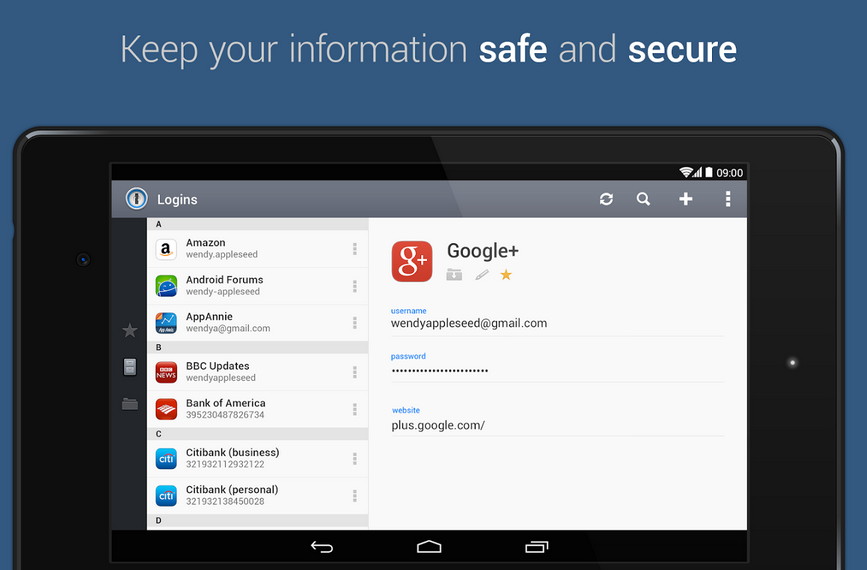The width and height of the screenshot is (867, 570).
Task: Toggle Google+ favorite star
Action: pyautogui.click(x=506, y=275)
